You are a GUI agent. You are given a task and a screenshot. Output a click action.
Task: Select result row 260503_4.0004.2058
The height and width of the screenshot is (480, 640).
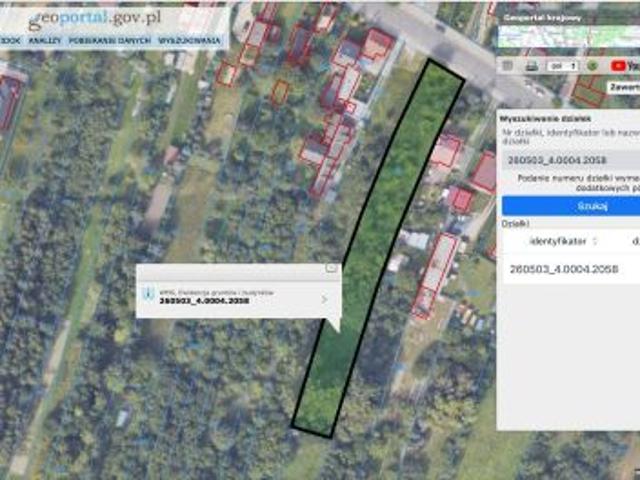click(x=571, y=269)
